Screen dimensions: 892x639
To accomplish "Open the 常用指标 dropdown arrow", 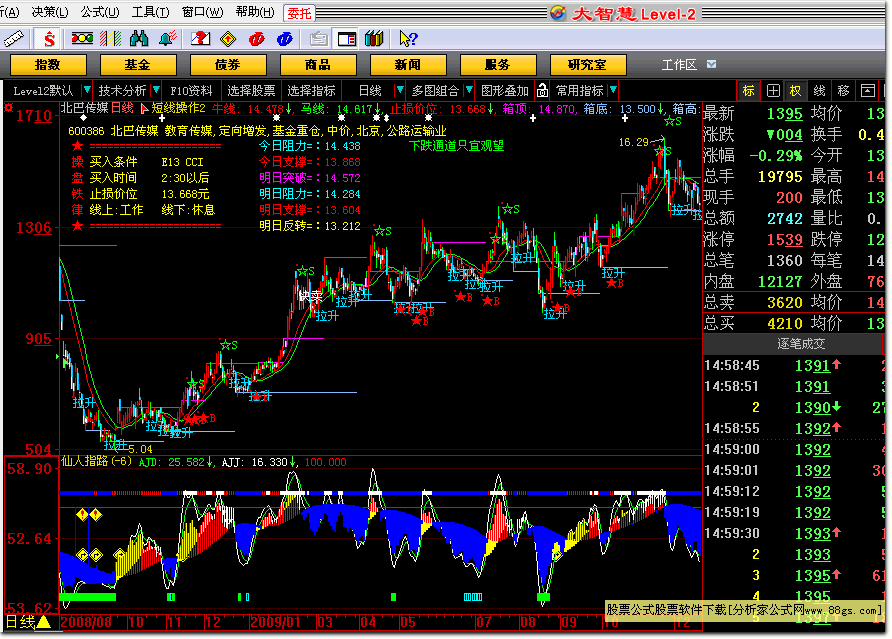I will click(613, 90).
